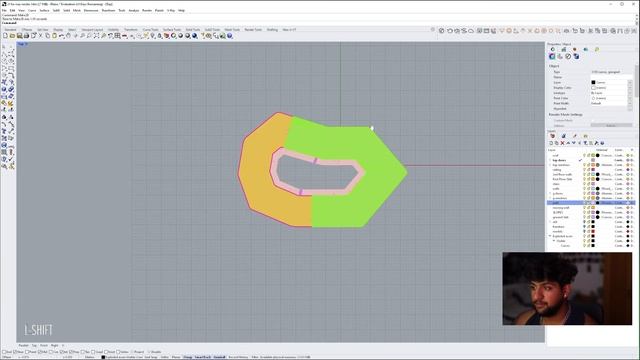The width and height of the screenshot is (640, 360).
Task: Click the railing layer color swatch
Action: 593,170
